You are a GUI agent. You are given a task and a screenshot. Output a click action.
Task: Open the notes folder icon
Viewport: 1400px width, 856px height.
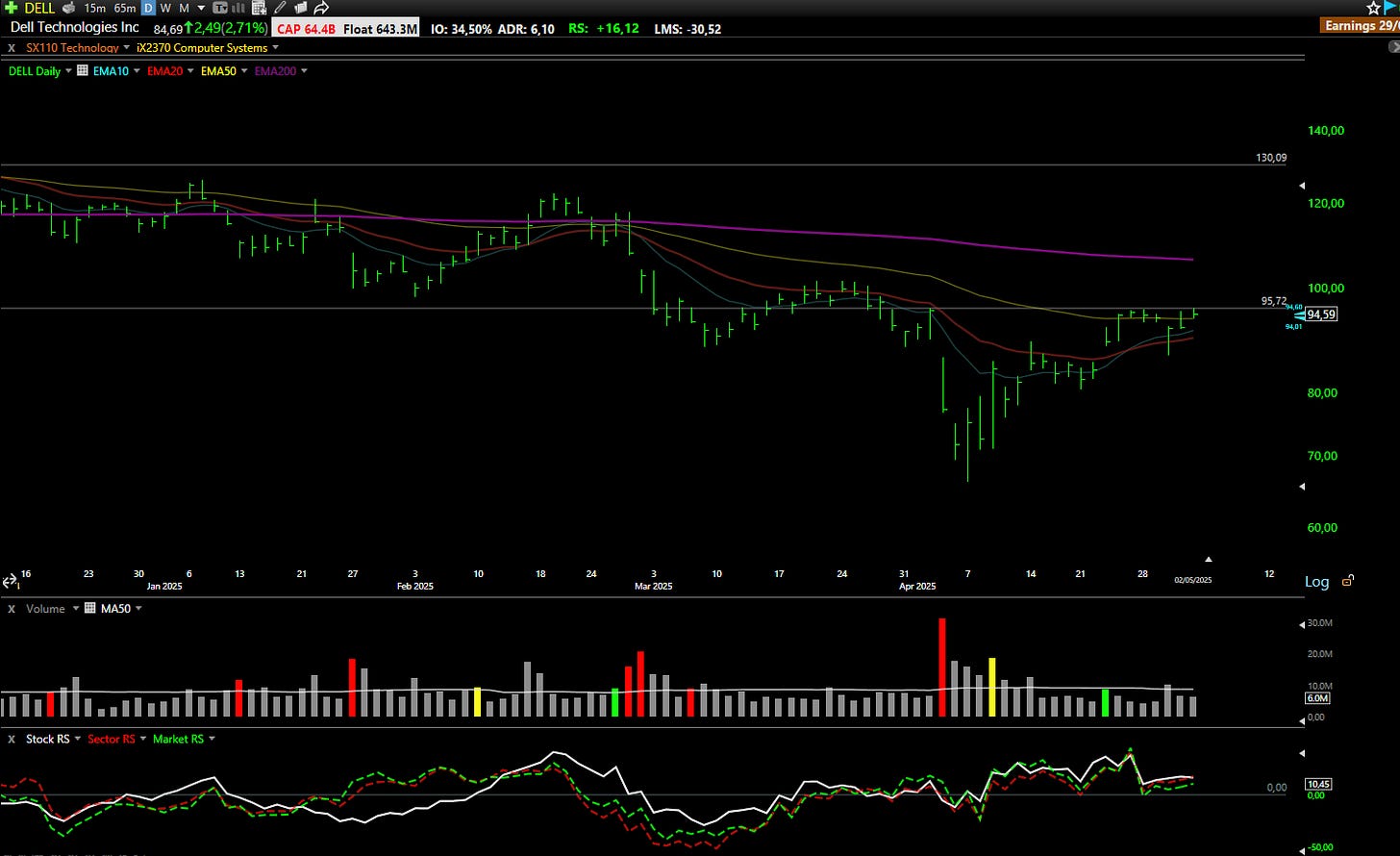point(300,8)
